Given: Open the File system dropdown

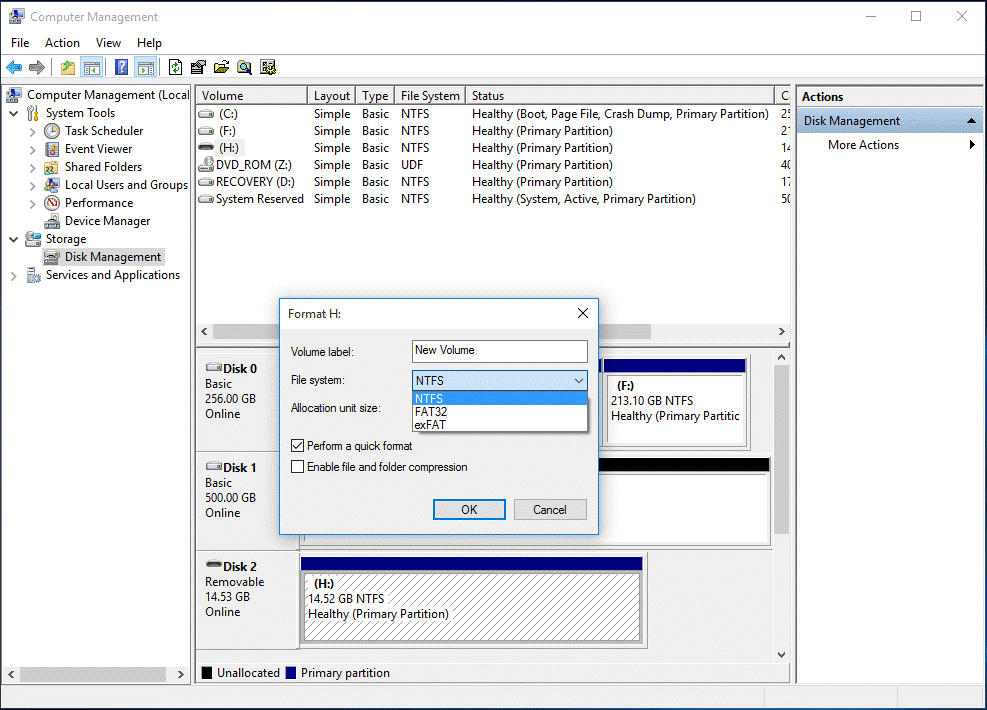Looking at the screenshot, I should pos(500,380).
